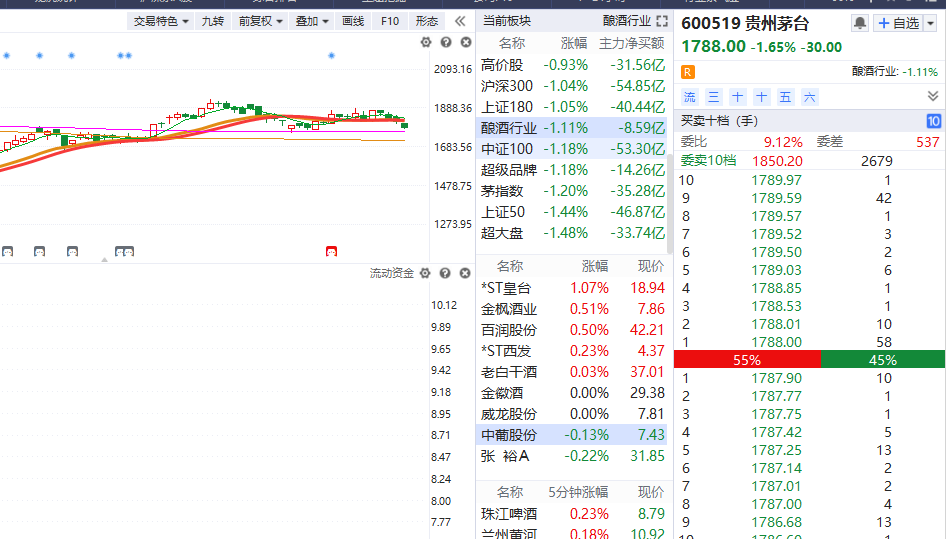Toggle the 九转 indicator
This screenshot has height=539, width=946.
click(x=212, y=21)
